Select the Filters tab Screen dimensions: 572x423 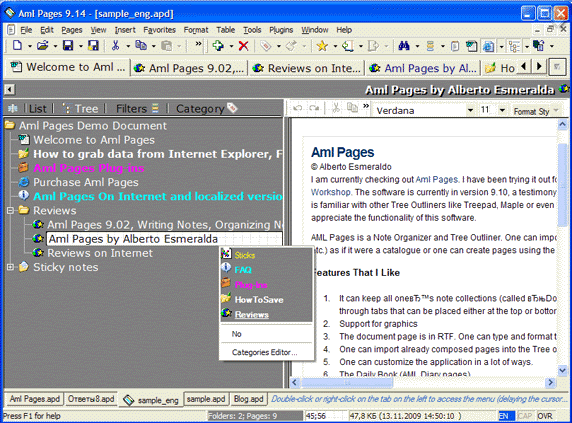(x=137, y=108)
